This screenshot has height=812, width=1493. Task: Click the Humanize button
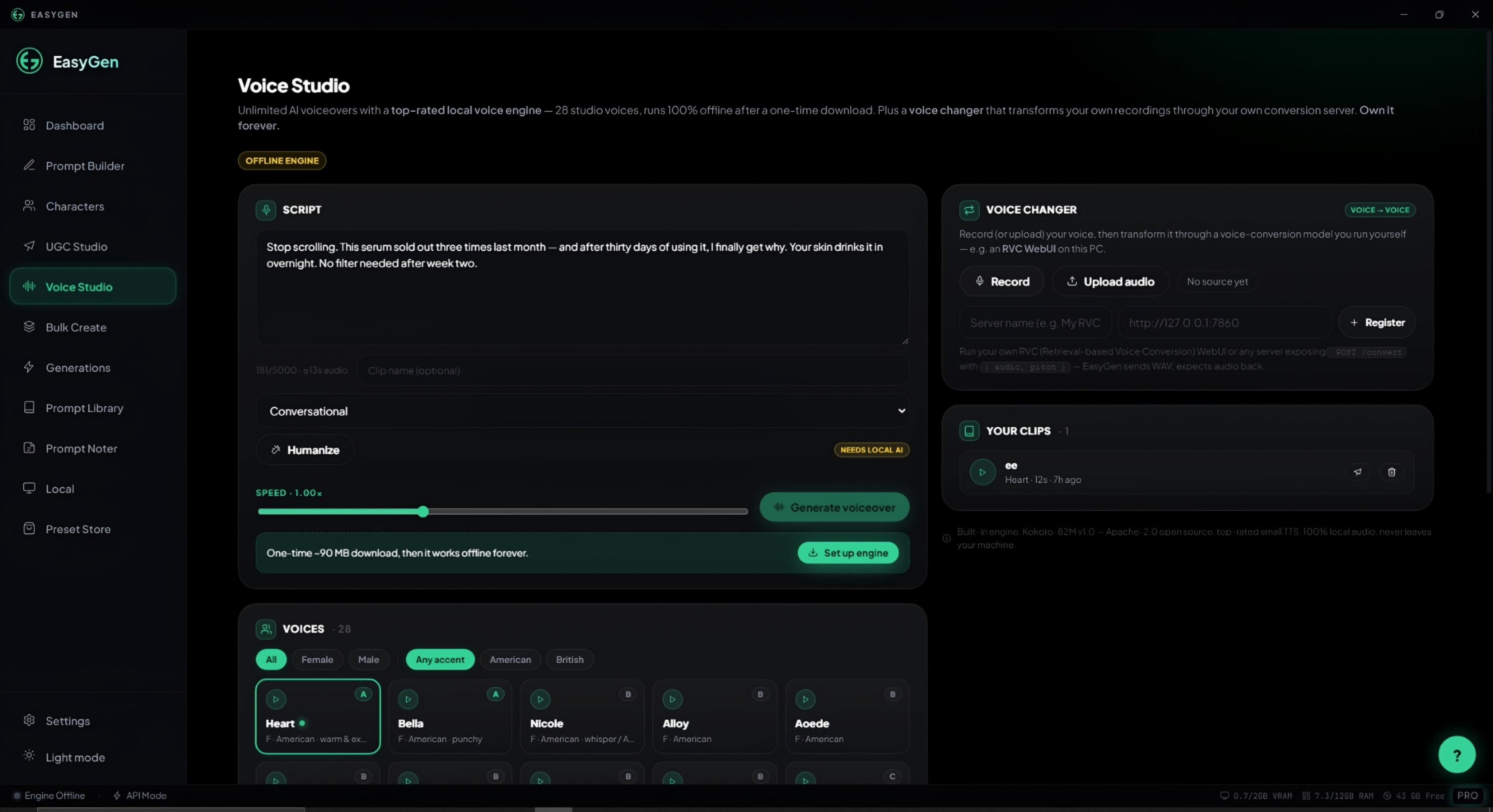click(x=305, y=450)
